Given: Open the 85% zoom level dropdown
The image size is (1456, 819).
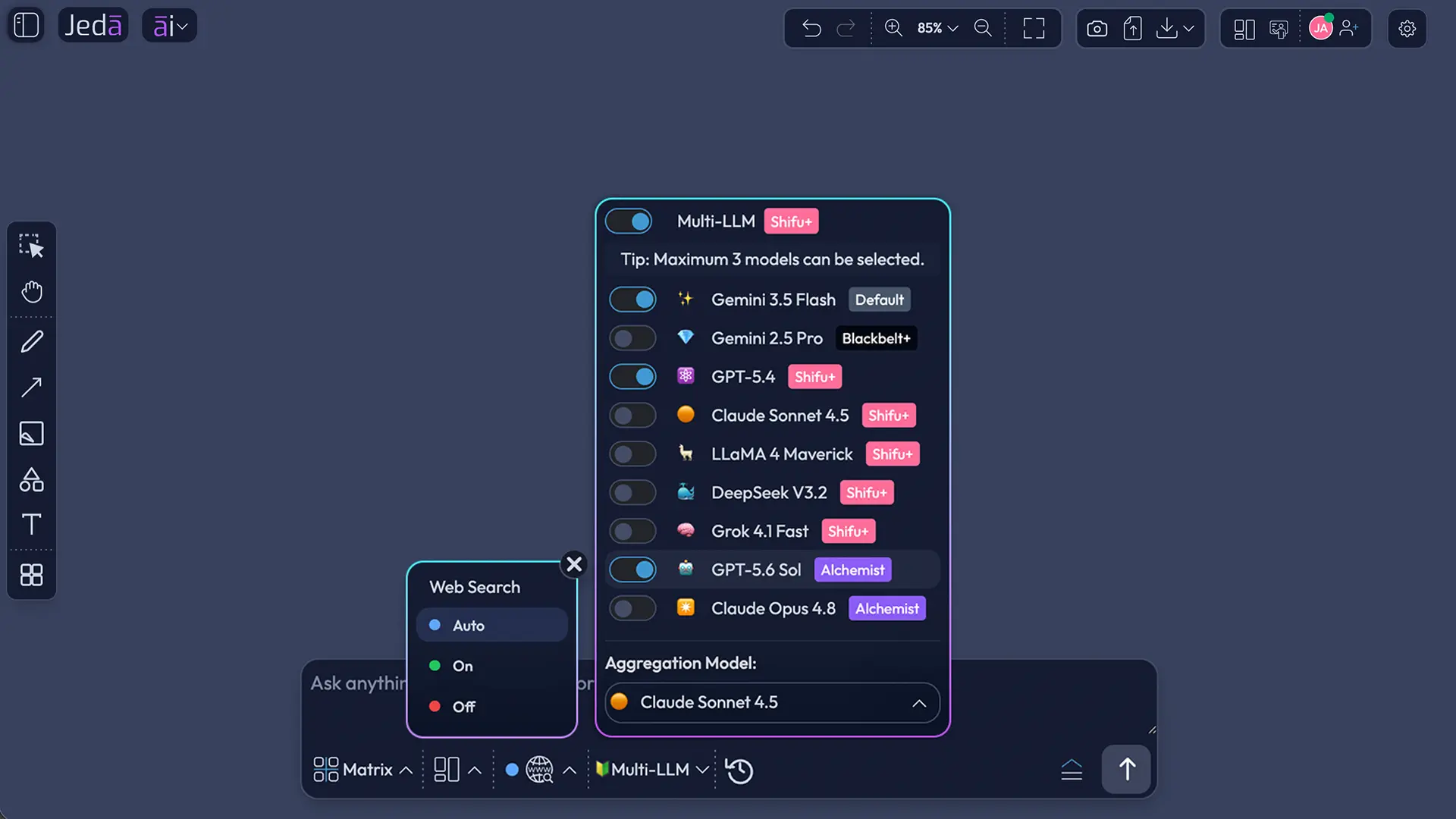Looking at the screenshot, I should 938,28.
